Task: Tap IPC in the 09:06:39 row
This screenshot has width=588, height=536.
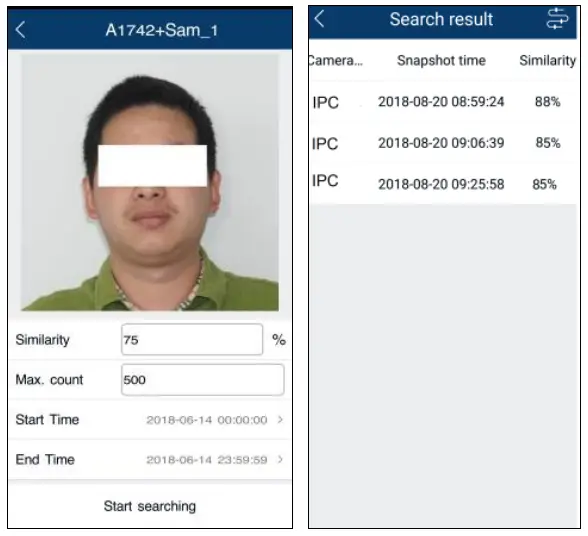Action: [x=325, y=143]
